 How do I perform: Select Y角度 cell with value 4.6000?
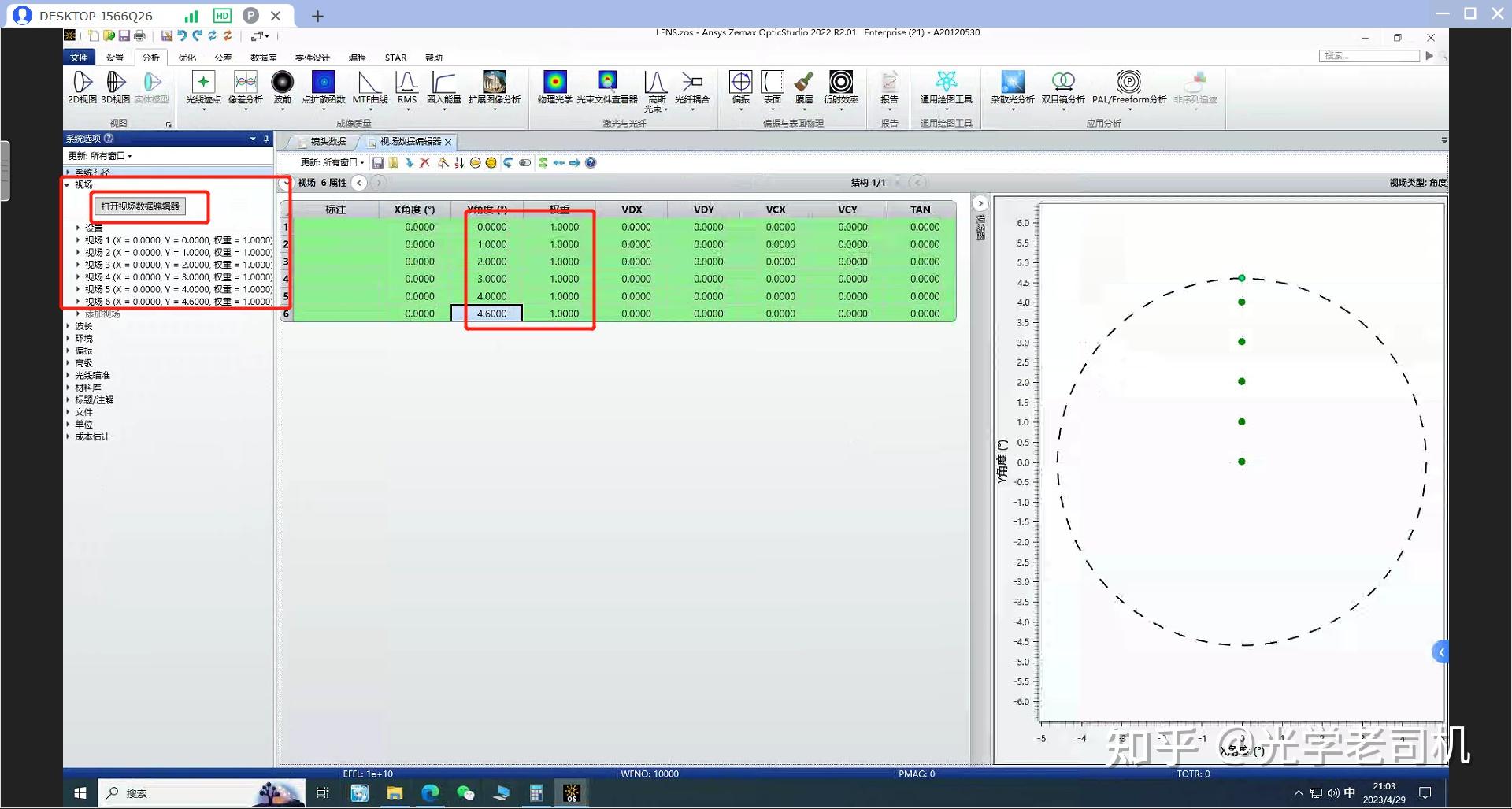tap(487, 314)
